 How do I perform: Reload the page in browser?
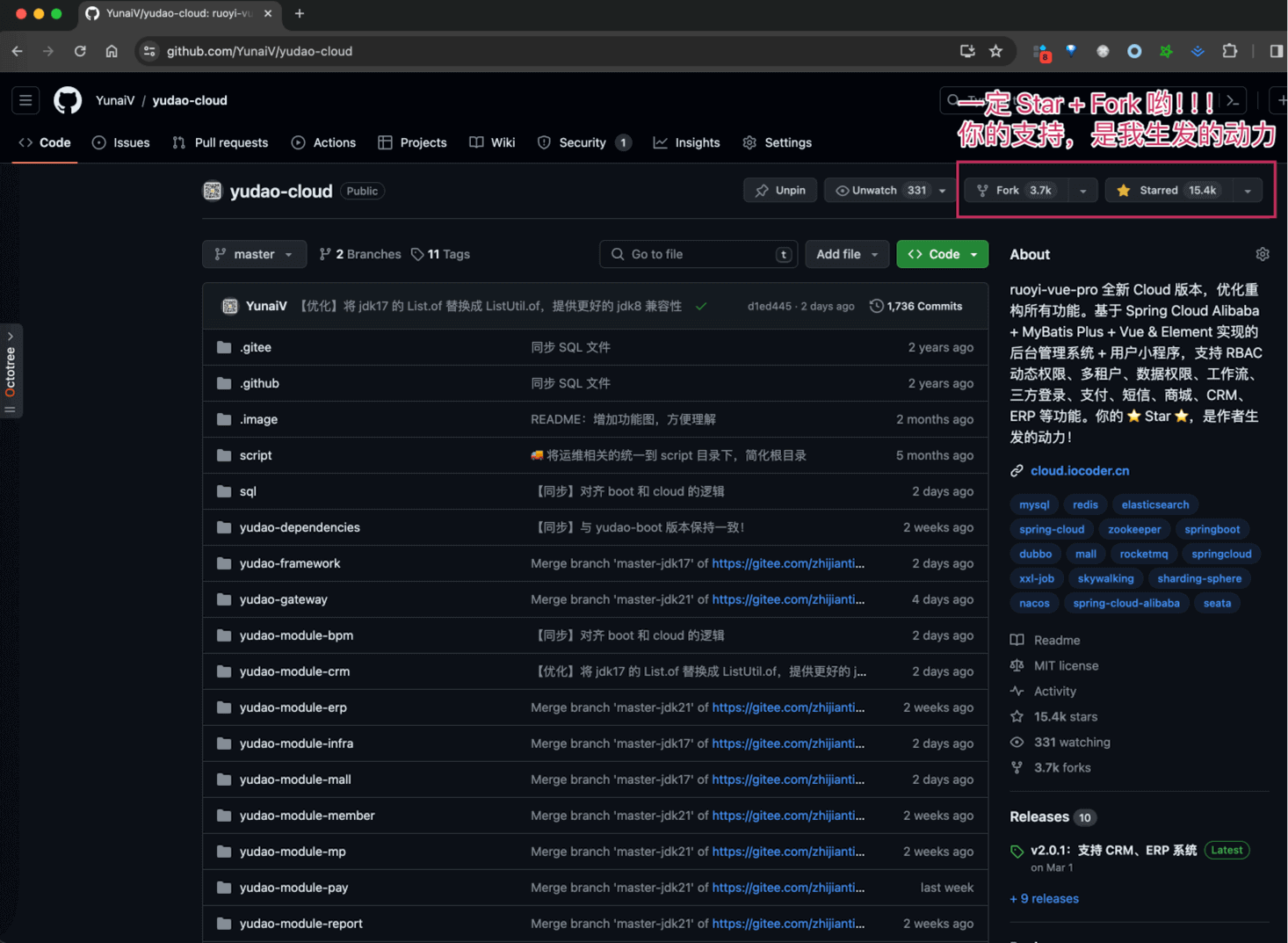pyautogui.click(x=80, y=51)
